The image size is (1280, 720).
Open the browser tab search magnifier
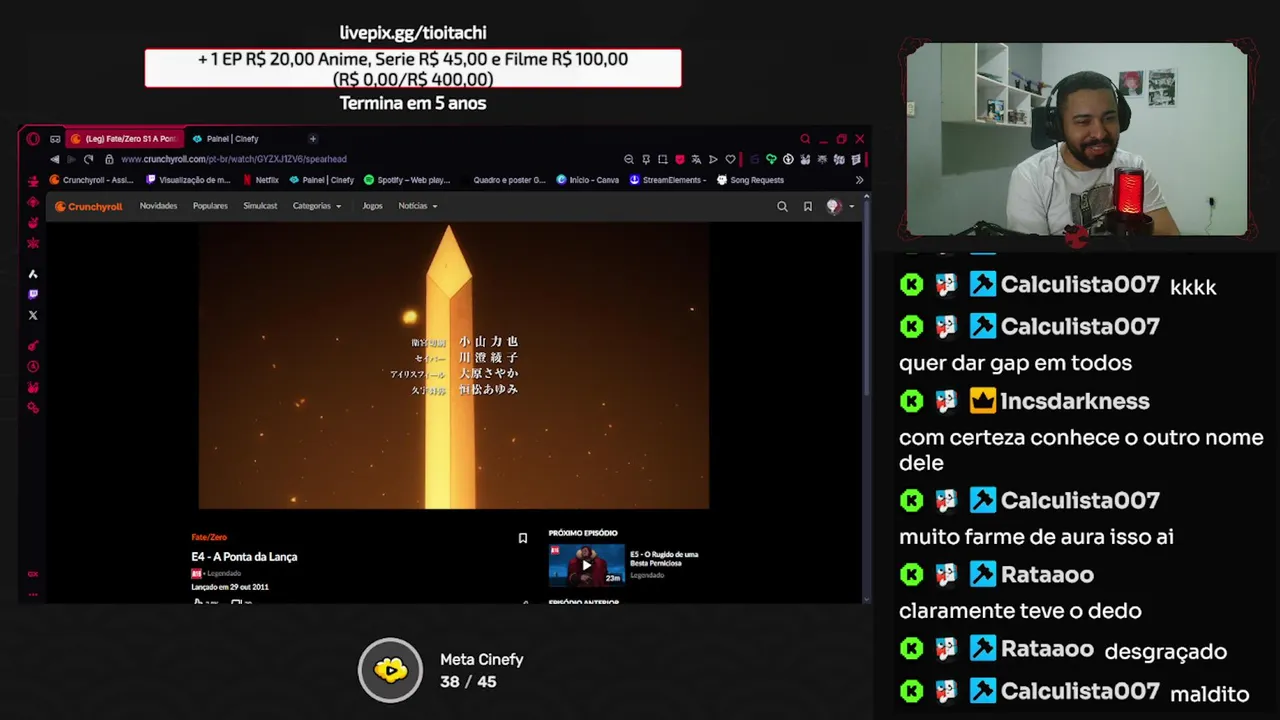click(x=805, y=139)
